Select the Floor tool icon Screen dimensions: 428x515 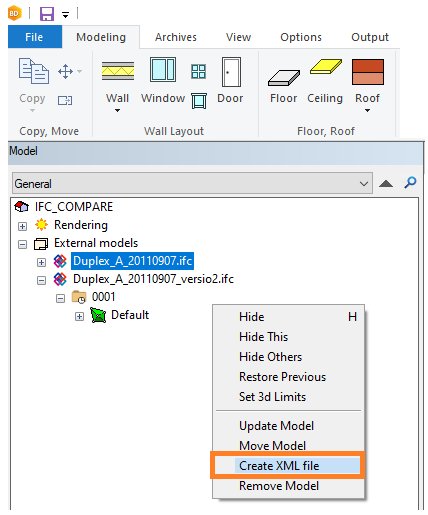284,78
